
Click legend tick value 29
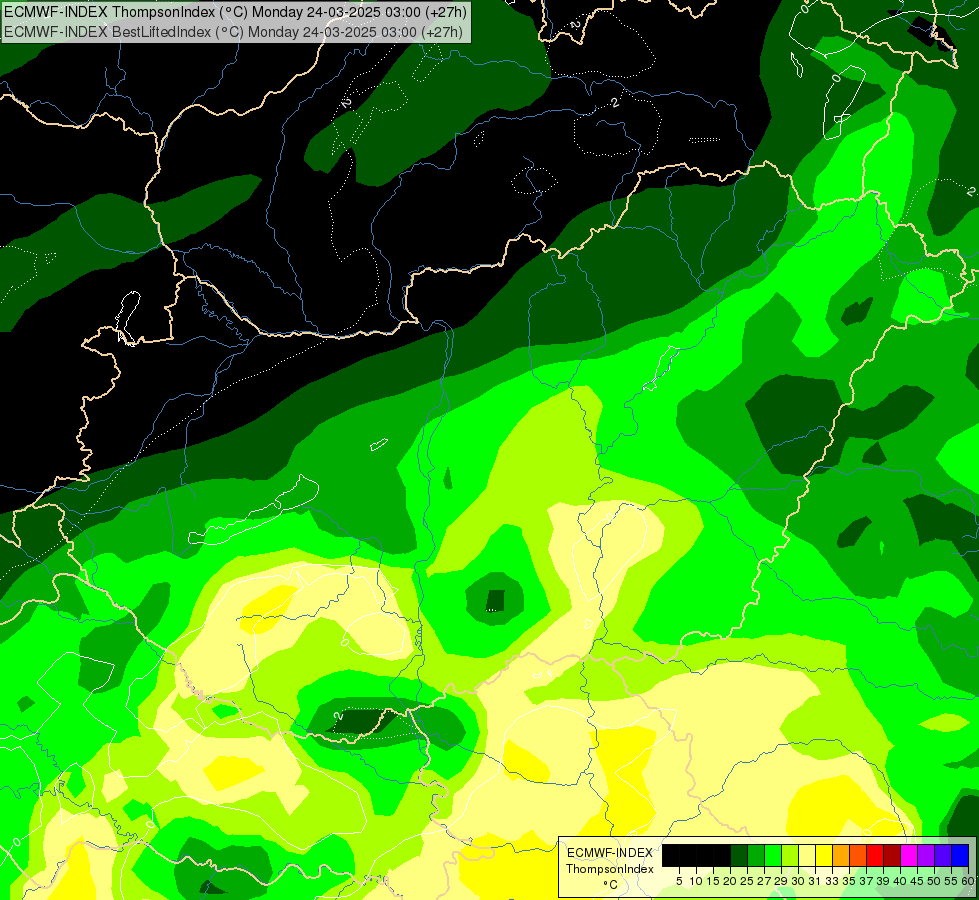tap(780, 881)
